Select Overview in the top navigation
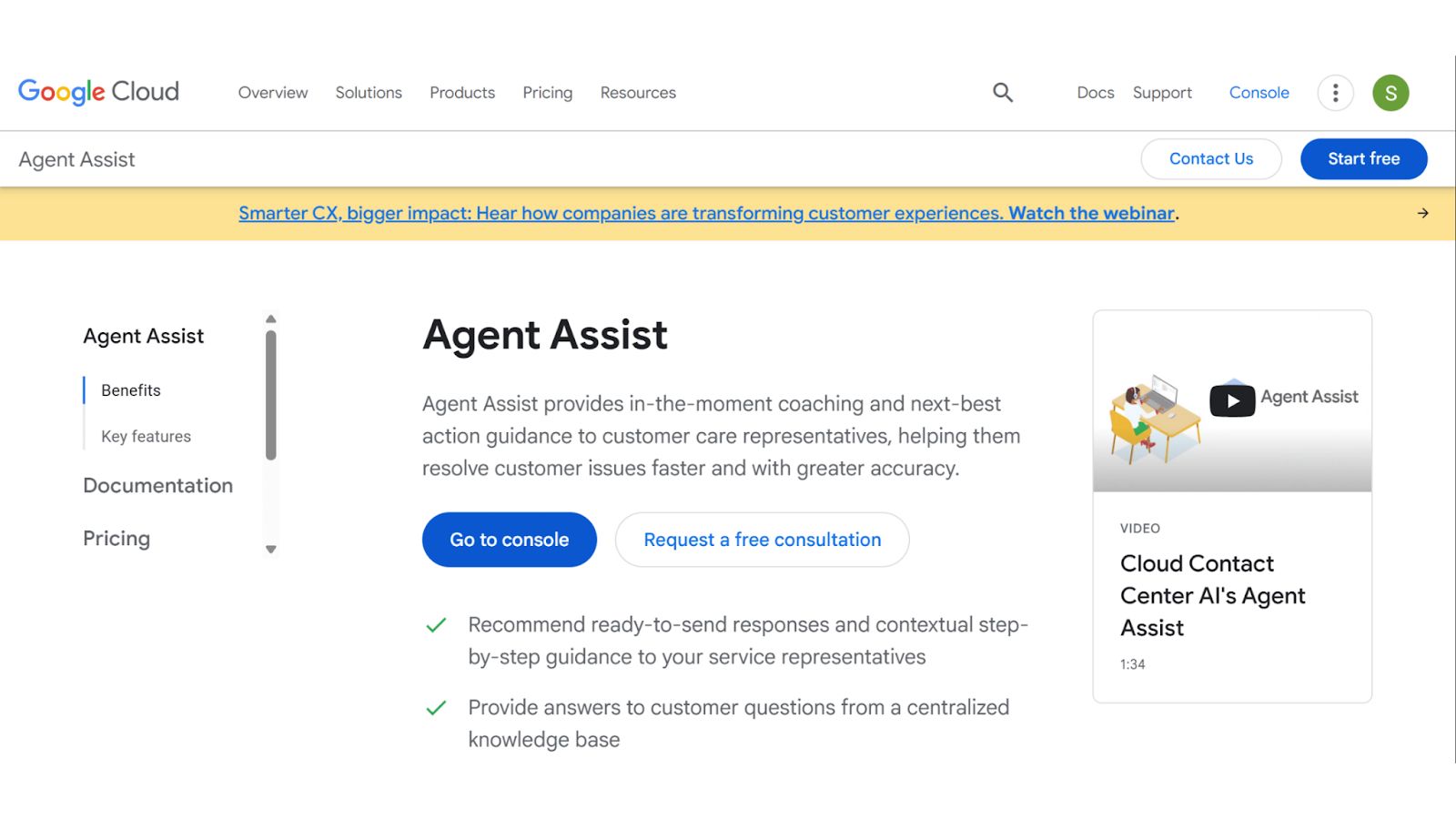Screen dimensions: 1456x819 pos(273,93)
